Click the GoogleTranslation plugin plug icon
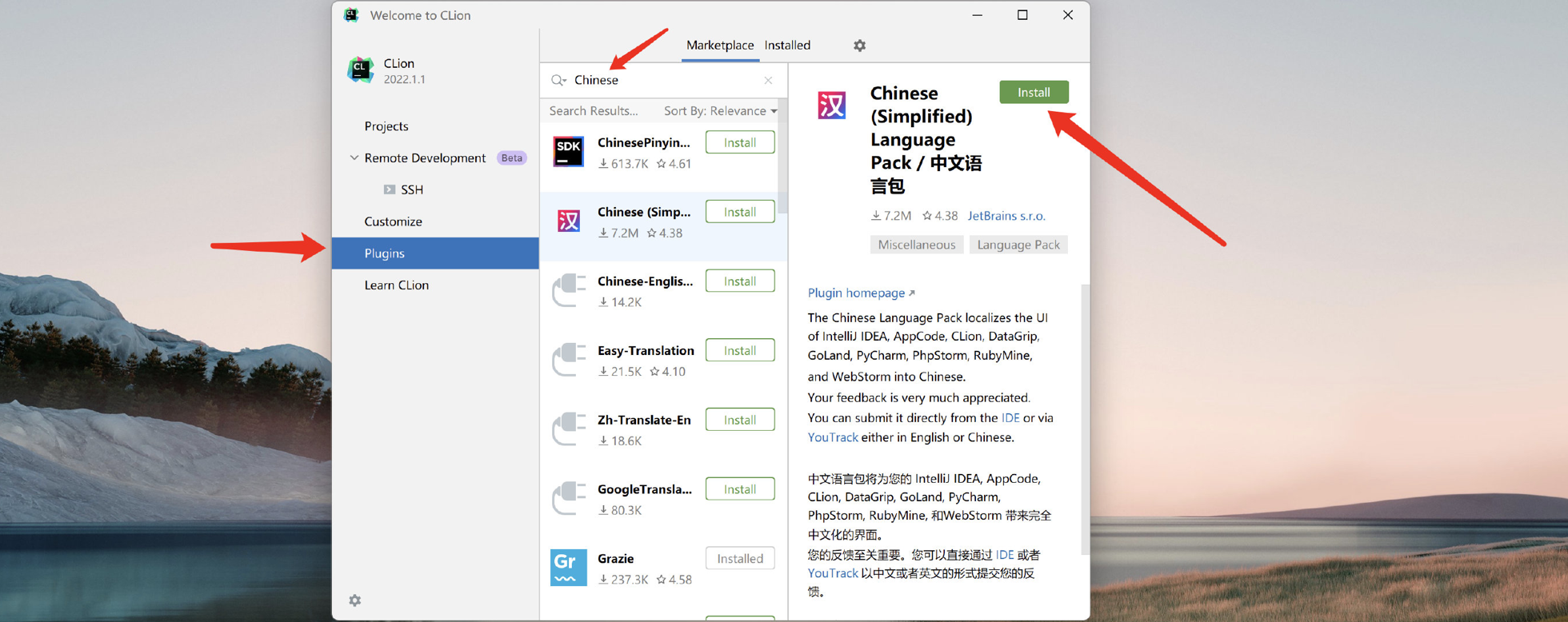 pos(569,499)
